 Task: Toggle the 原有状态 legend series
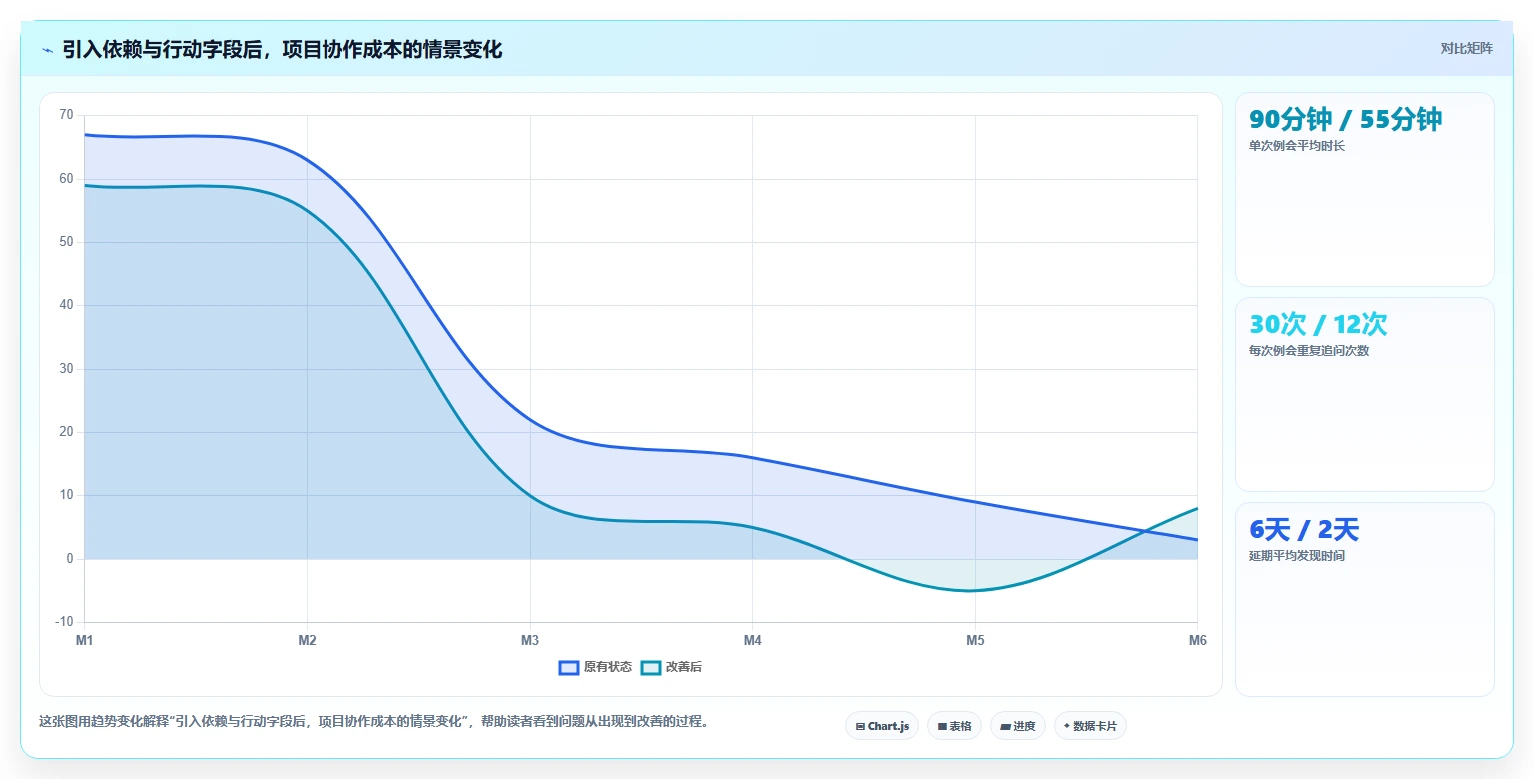point(595,667)
